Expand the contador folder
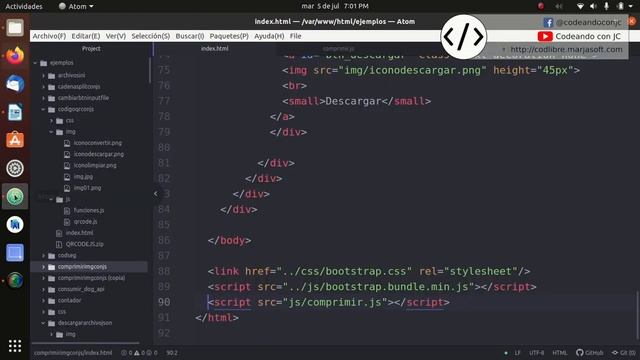640x360 pixels. pyautogui.click(x=44, y=300)
